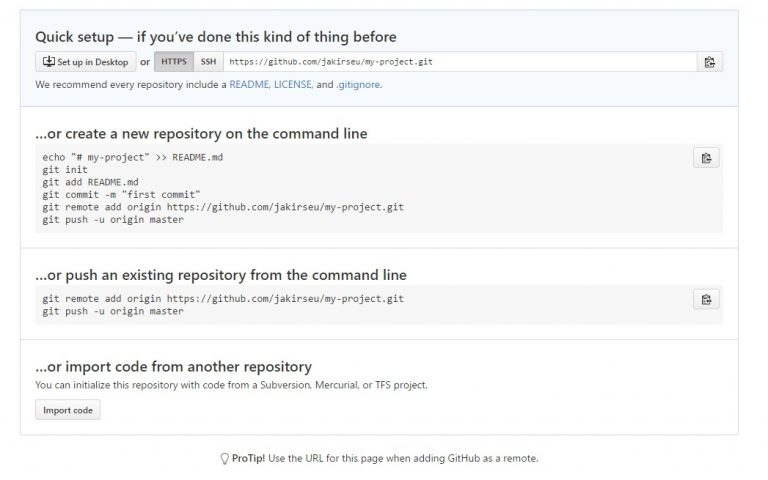Copy the repository URL with clipboard icon
Screen dimensions: 768x480
(x=709, y=62)
